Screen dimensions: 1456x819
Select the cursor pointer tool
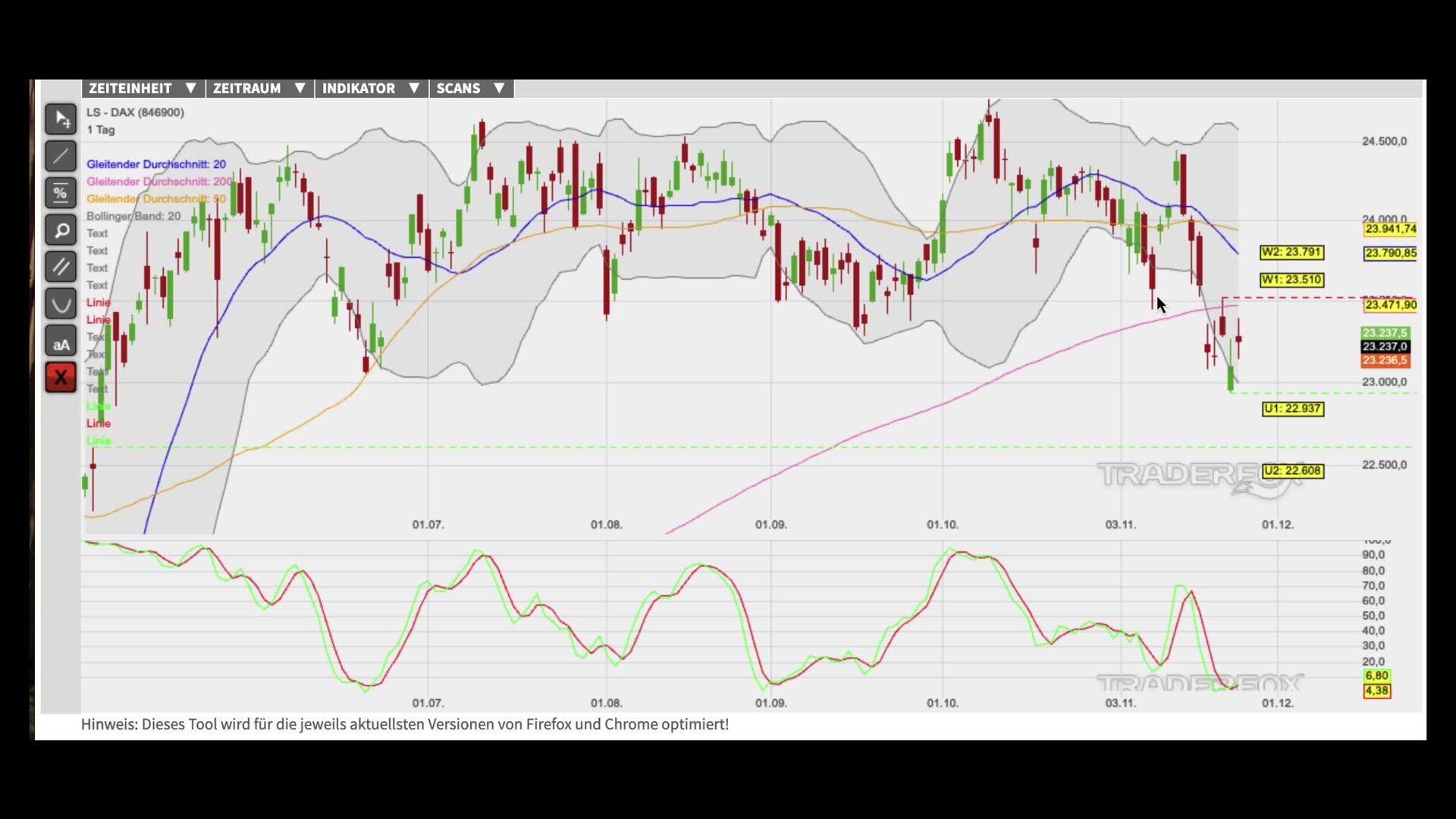point(61,119)
